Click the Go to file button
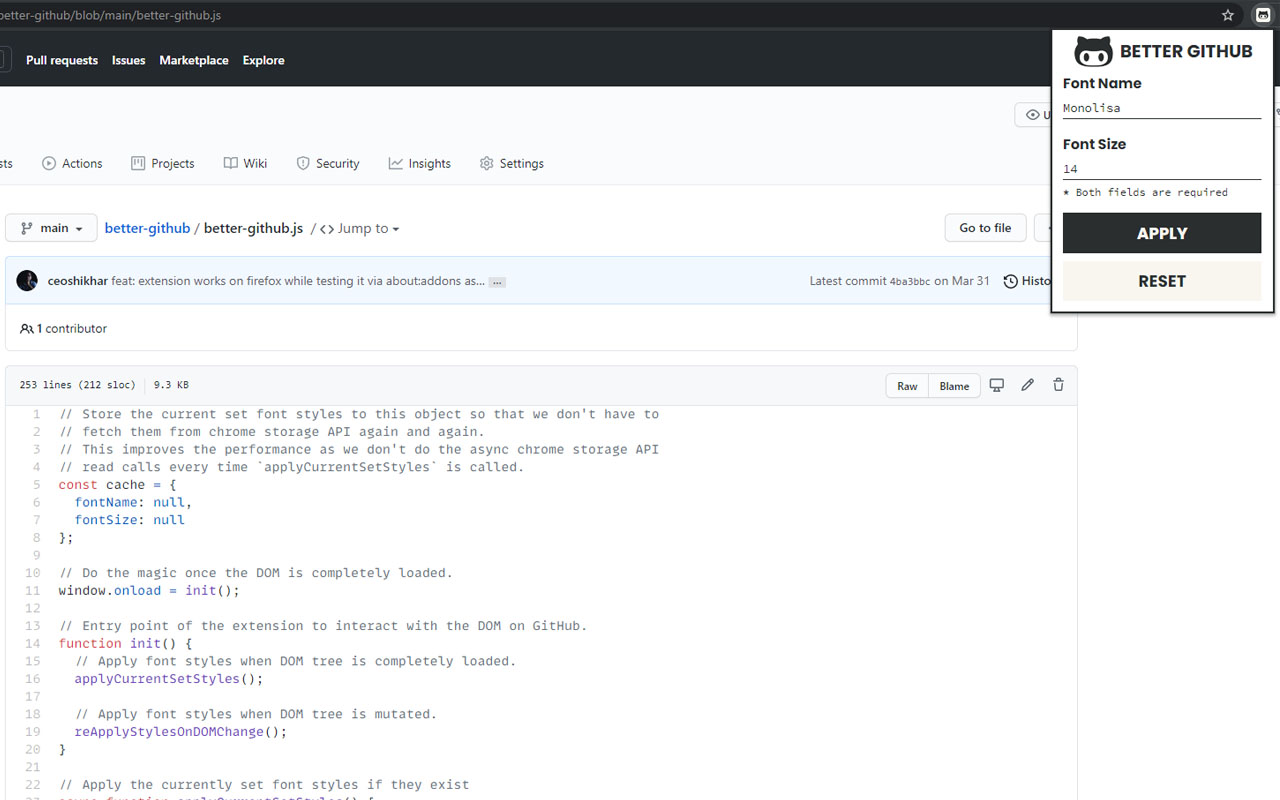The width and height of the screenshot is (1280, 800). tap(984, 228)
